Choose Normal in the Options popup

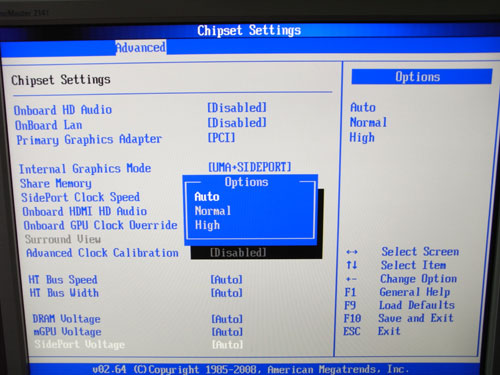tap(213, 211)
